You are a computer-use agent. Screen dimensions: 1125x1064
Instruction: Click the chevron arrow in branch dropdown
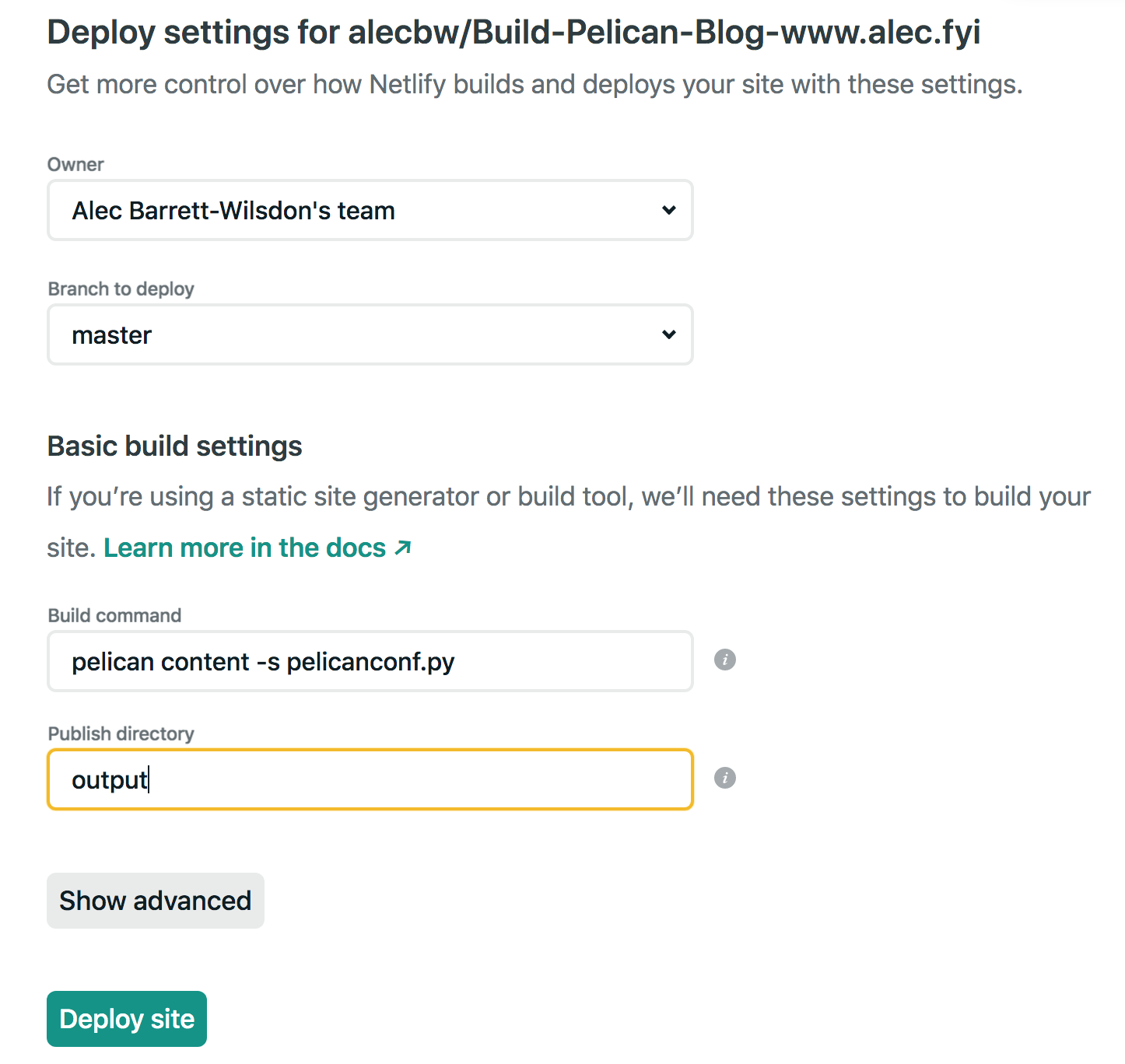669,334
